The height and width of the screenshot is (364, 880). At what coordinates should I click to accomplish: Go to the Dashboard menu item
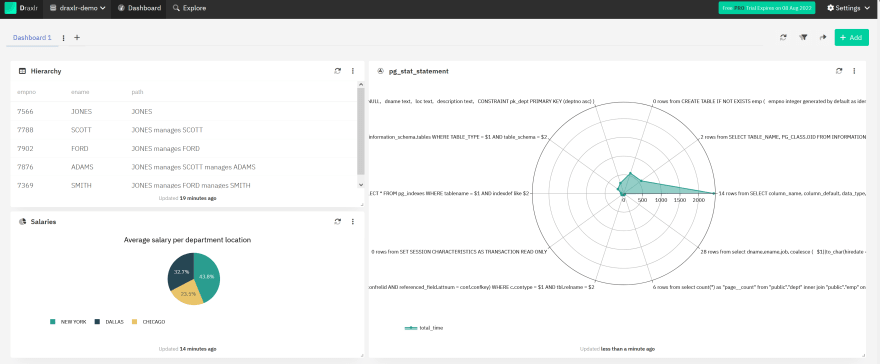(139, 8)
